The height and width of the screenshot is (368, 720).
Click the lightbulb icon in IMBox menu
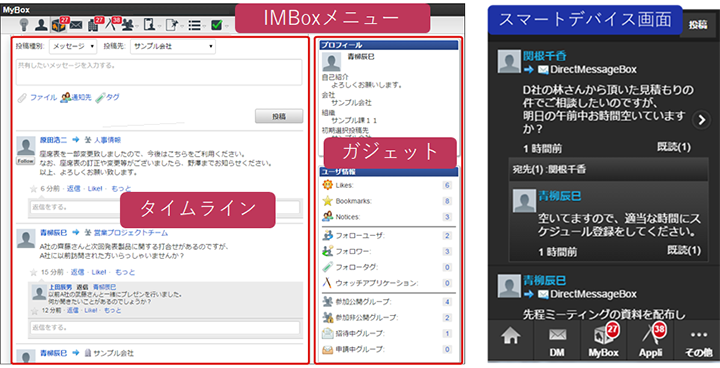click(x=23, y=25)
